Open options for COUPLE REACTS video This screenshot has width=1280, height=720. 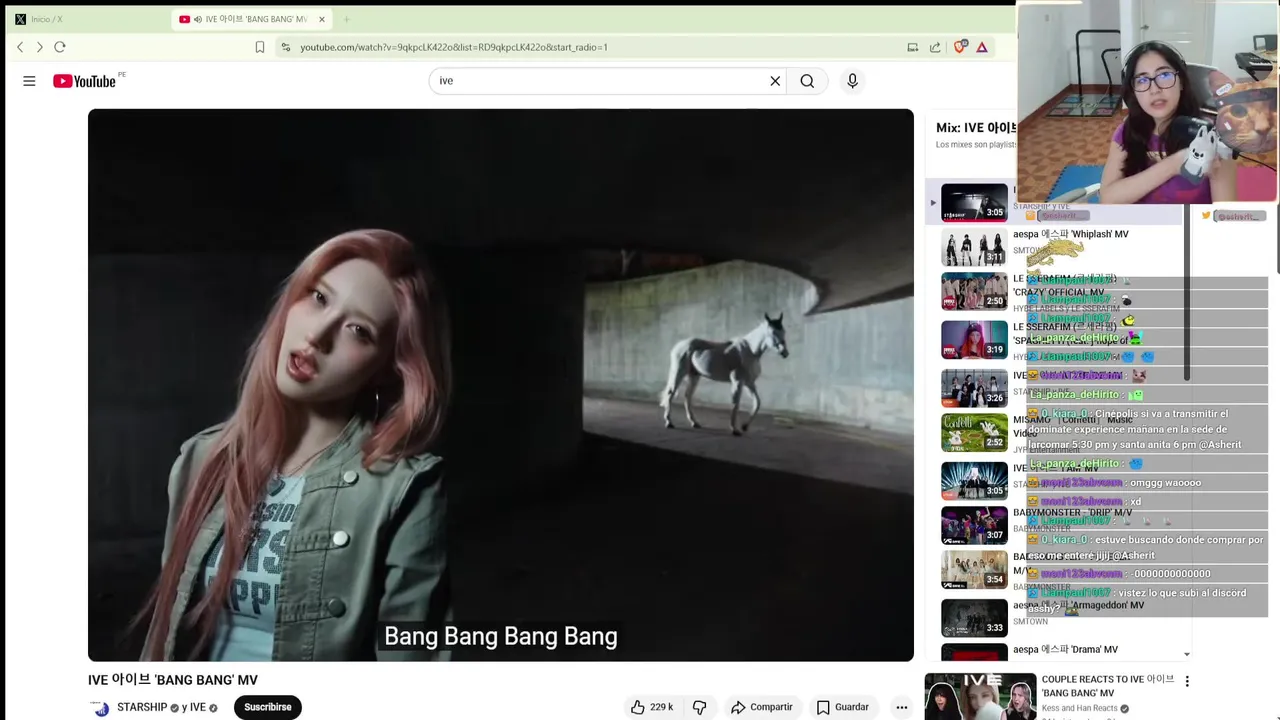[1187, 681]
